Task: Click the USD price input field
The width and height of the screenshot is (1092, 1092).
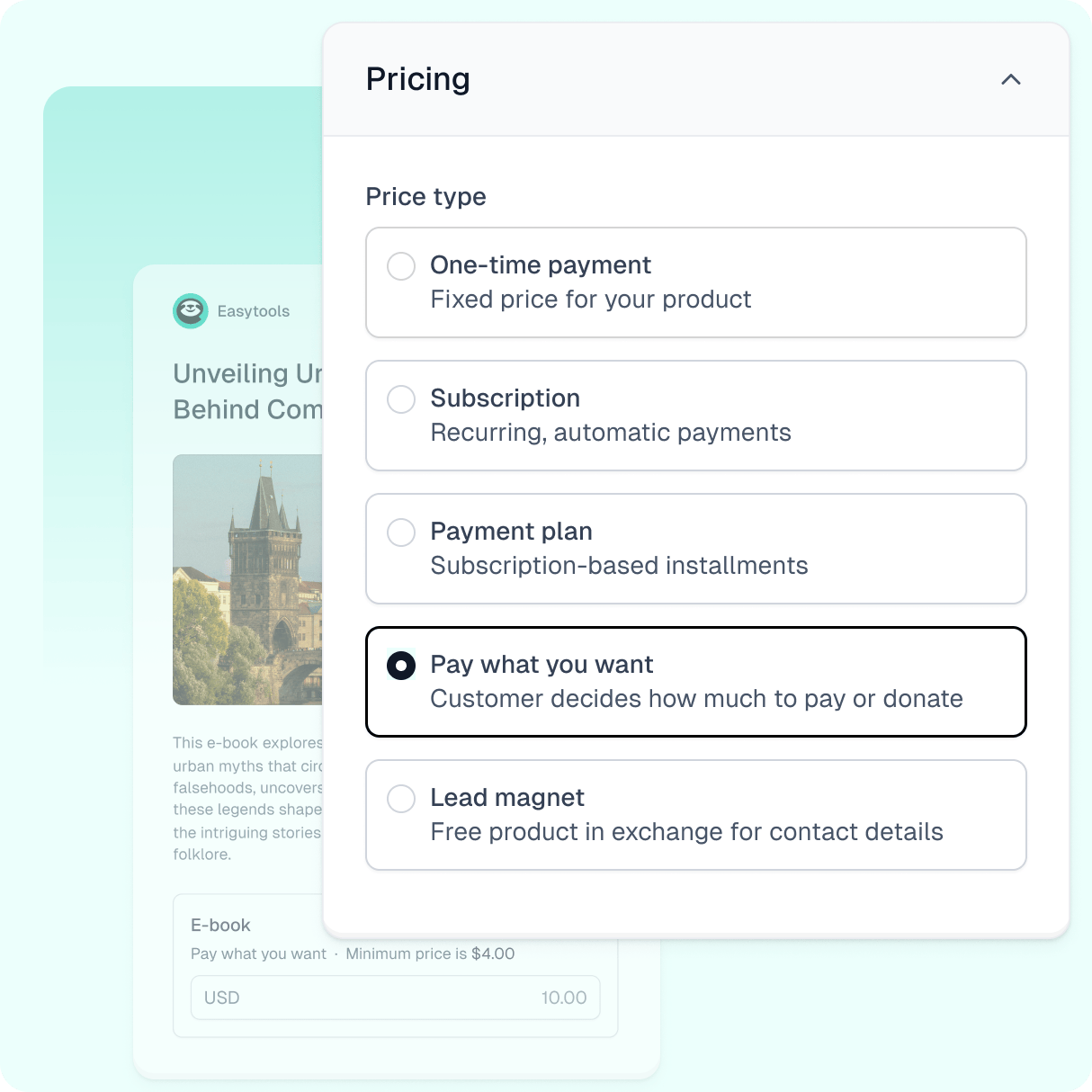Action: click(x=395, y=998)
